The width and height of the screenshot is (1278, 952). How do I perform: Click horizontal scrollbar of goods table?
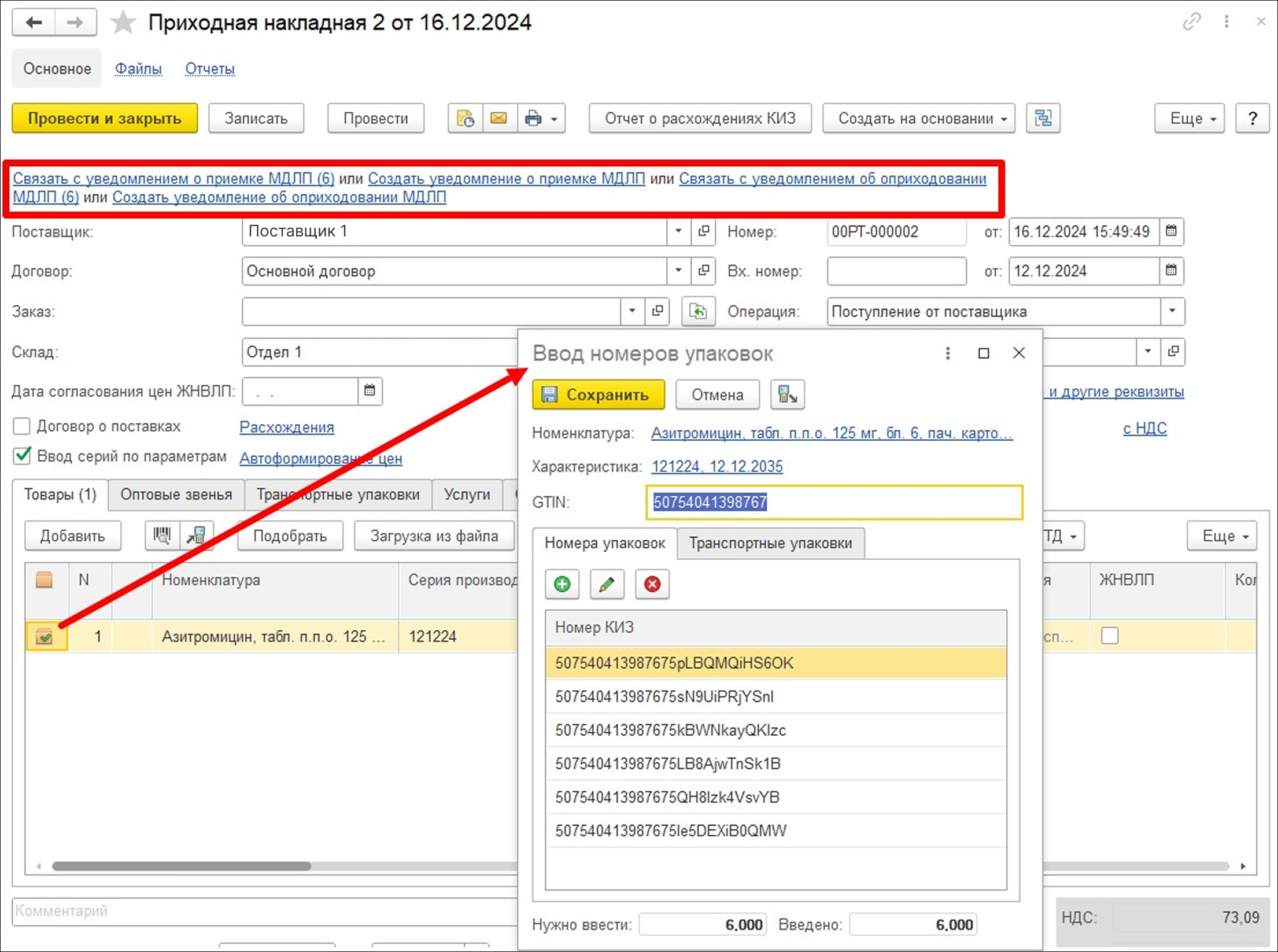tap(181, 866)
